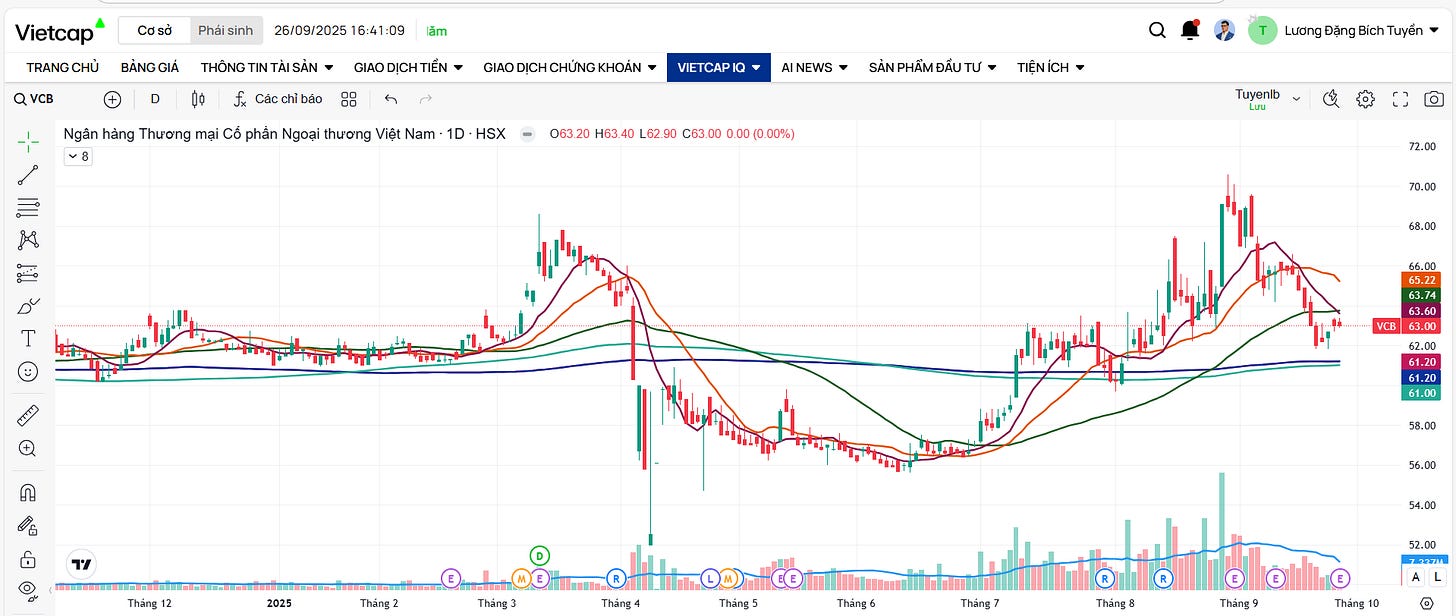Click the green D dividend marker

click(540, 555)
